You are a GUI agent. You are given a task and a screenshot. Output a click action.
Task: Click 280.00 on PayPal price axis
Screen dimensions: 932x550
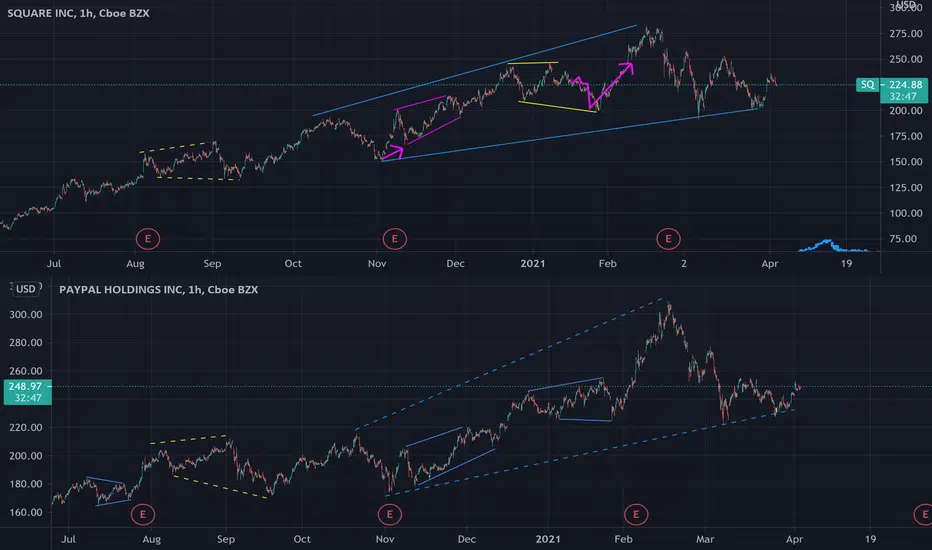pos(26,342)
